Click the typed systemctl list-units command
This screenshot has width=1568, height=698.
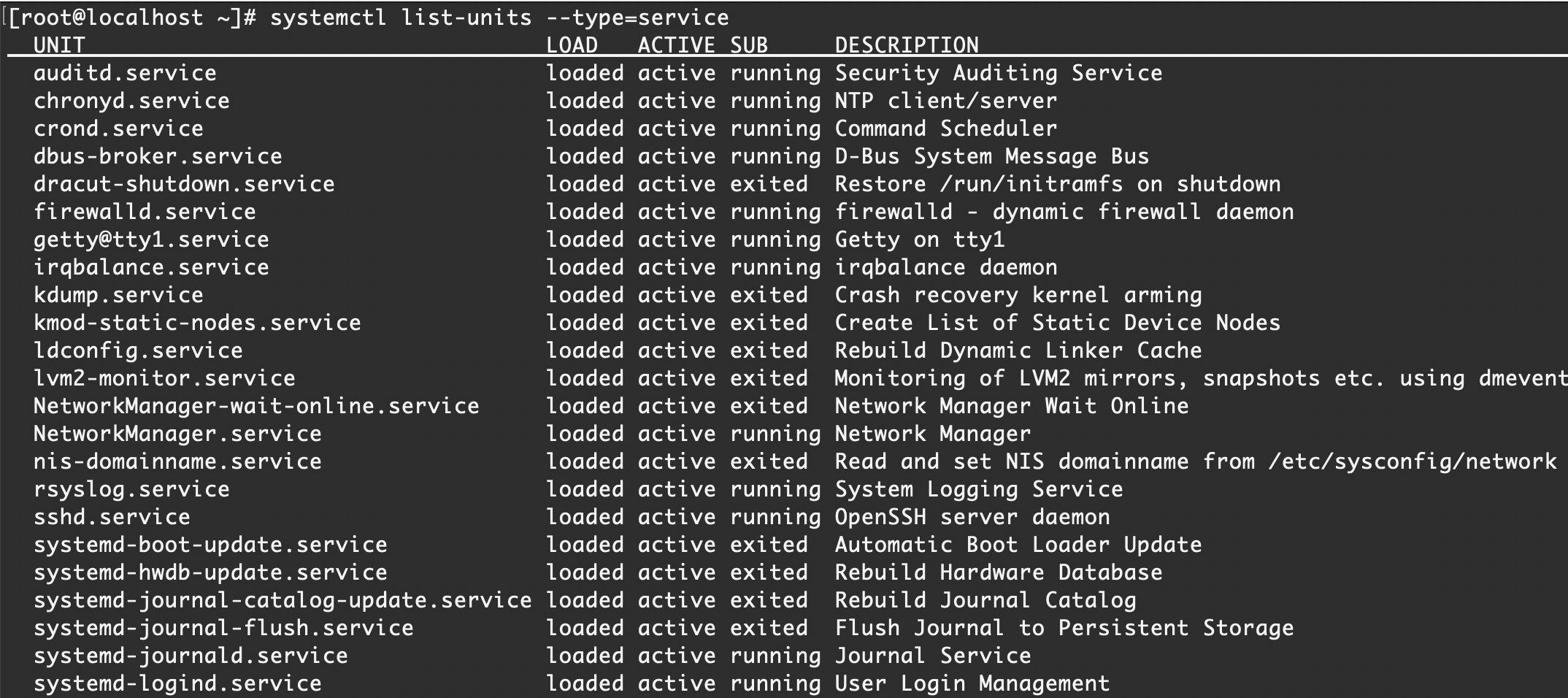click(x=499, y=18)
